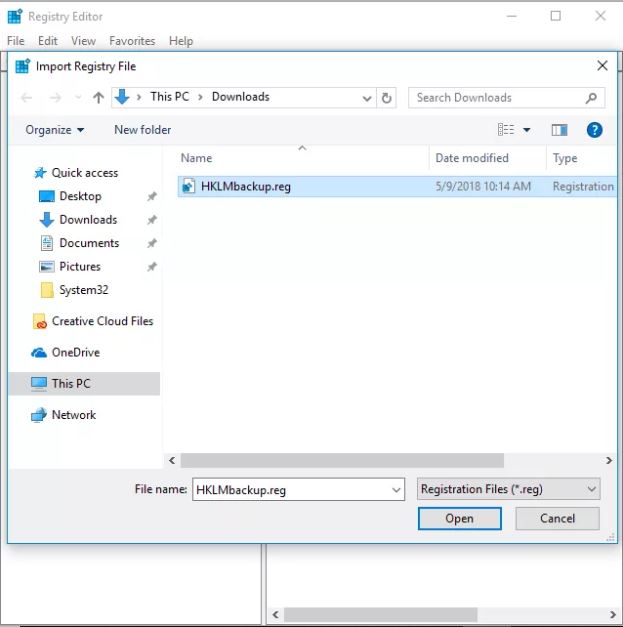Click the HKLMbackup.reg file icon
Image resolution: width=623 pixels, height=627 pixels.
point(189,186)
